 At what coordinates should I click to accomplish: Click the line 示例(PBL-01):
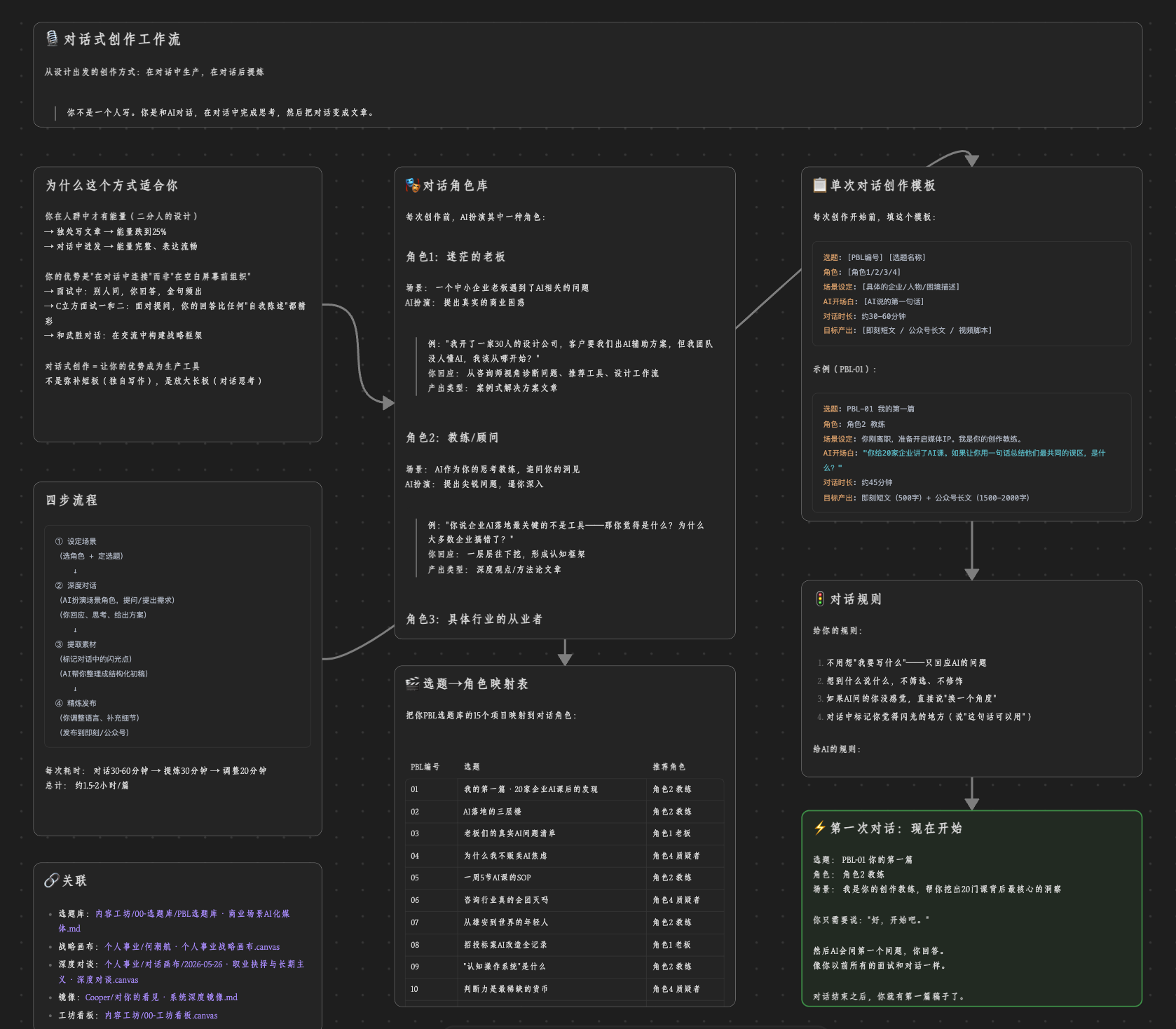click(845, 369)
